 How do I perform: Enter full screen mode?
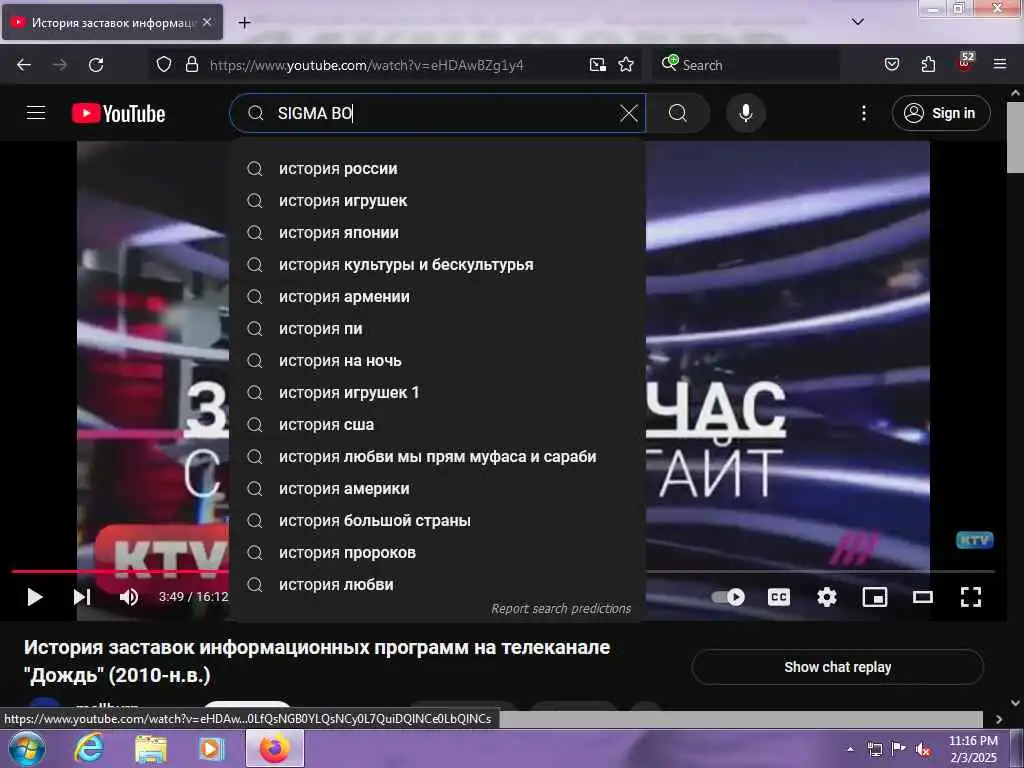point(970,597)
